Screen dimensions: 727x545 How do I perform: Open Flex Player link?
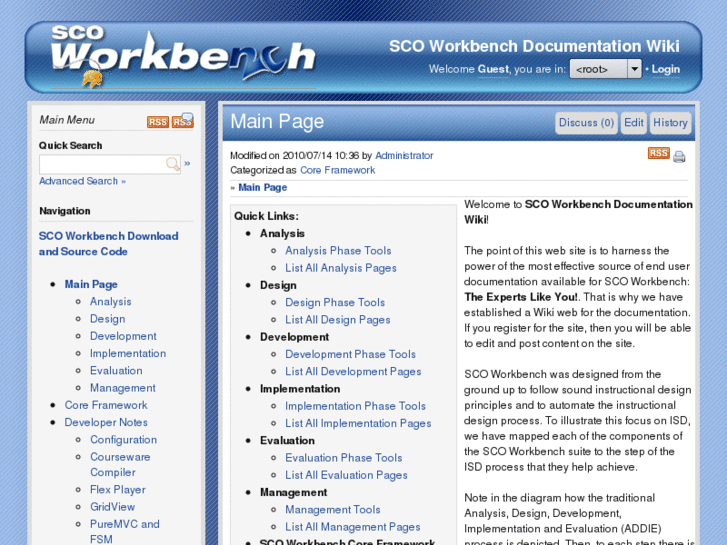click(118, 490)
